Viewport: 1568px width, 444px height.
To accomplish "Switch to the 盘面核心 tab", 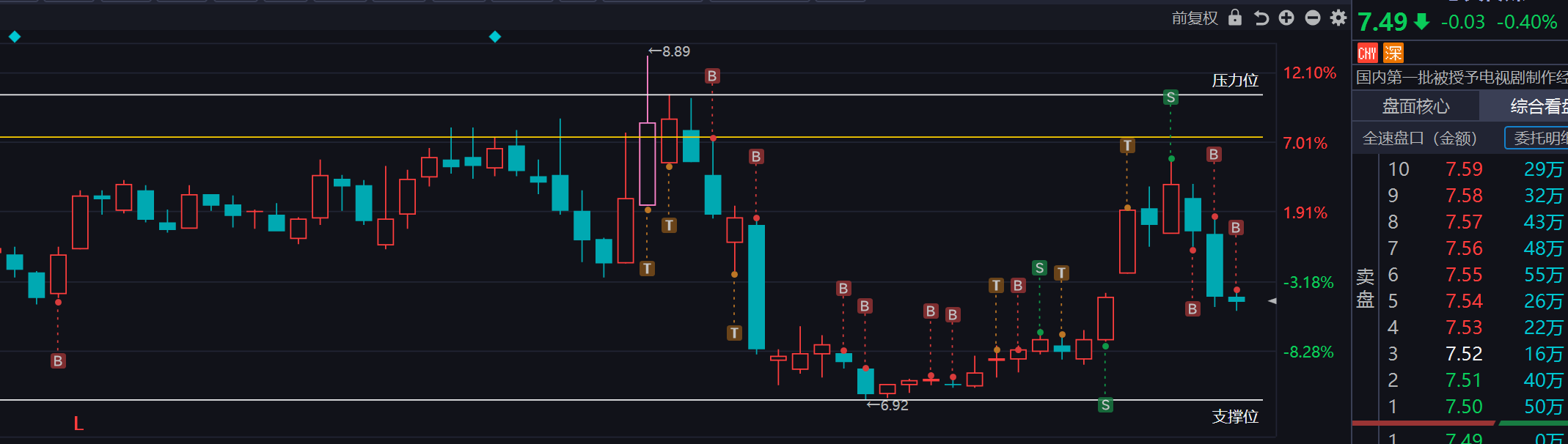I will (x=1415, y=107).
